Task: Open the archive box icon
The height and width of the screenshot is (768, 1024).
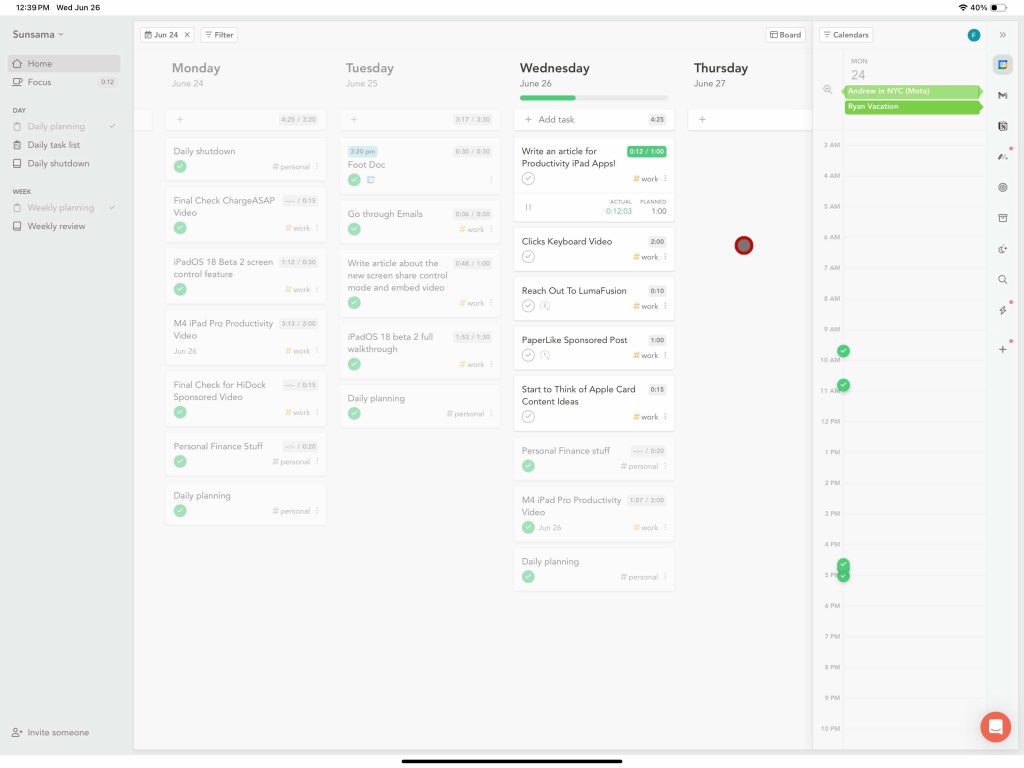Action: point(1002,218)
